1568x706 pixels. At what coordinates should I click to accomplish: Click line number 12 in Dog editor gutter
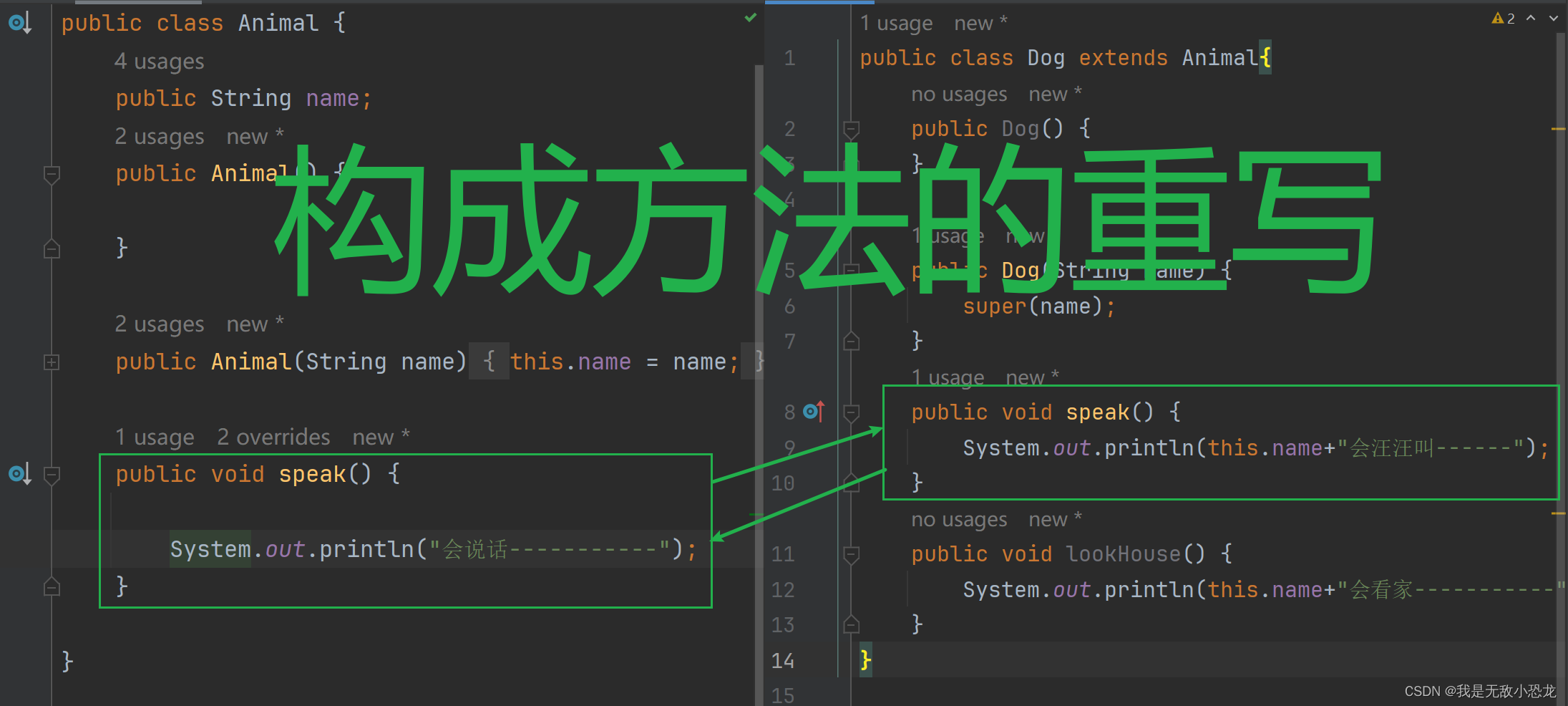click(x=783, y=590)
